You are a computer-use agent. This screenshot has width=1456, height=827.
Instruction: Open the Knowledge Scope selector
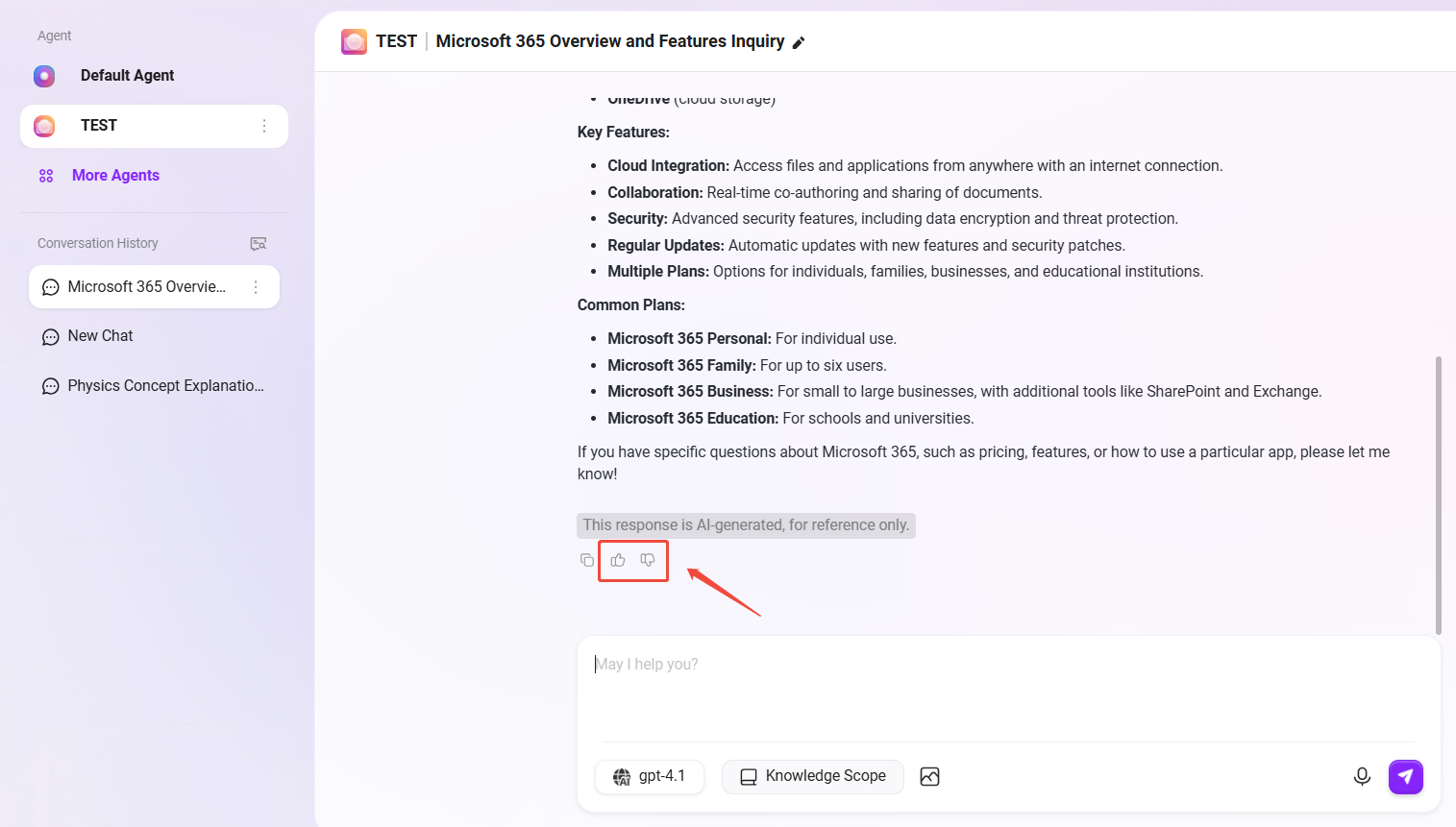point(813,776)
